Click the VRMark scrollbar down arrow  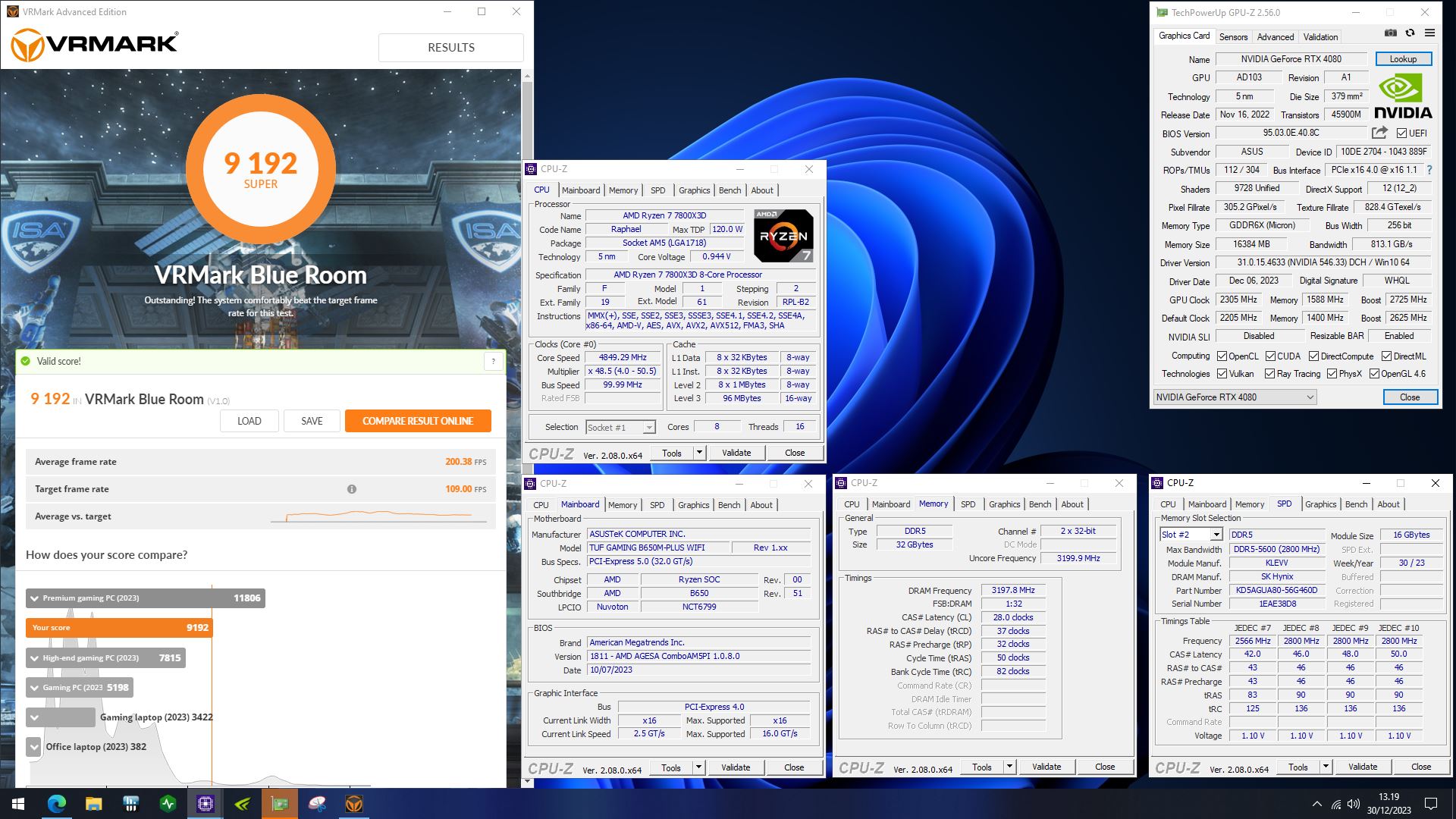pyautogui.click(x=528, y=782)
